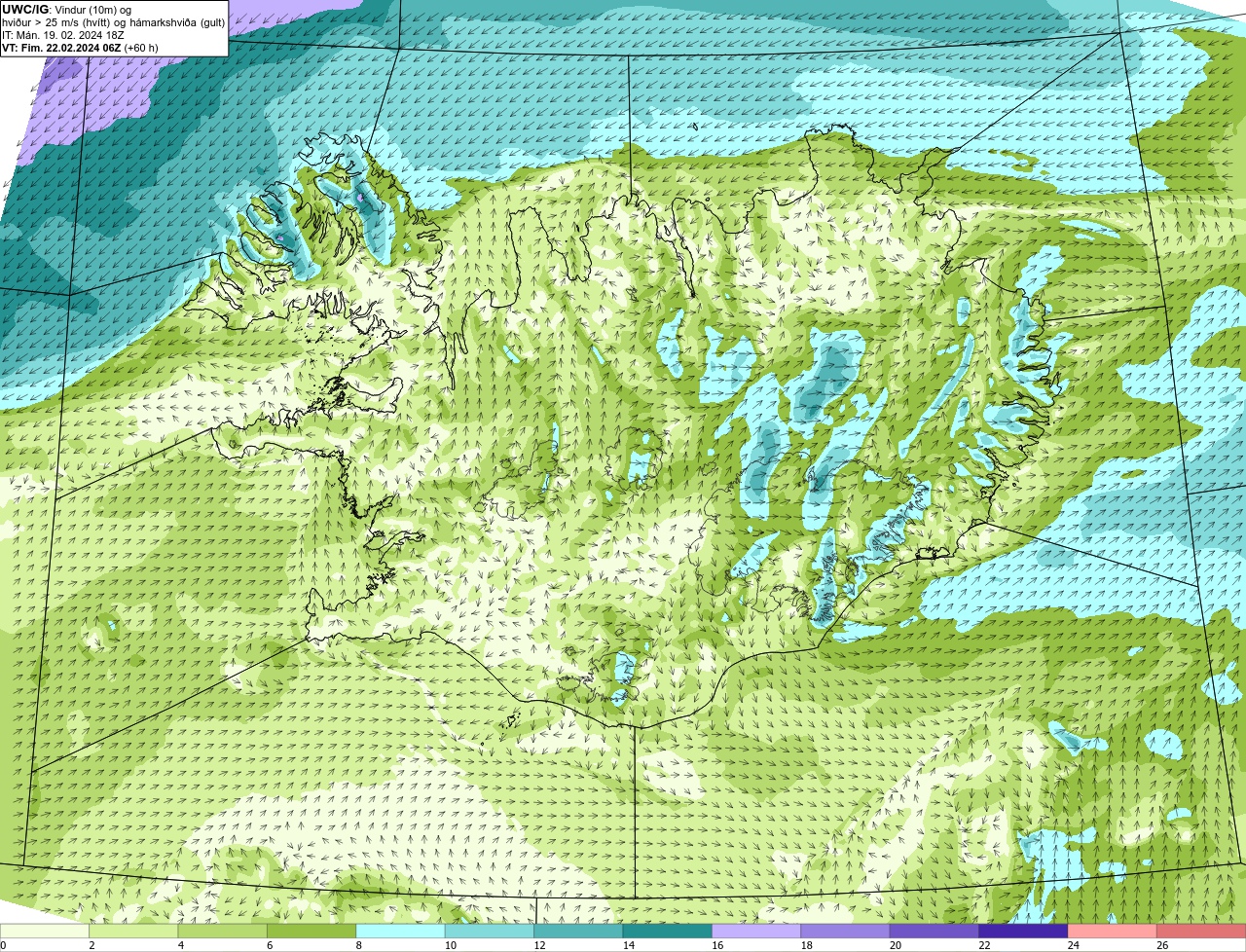Click the "6" label on the colour scale
The width and height of the screenshot is (1246, 952).
[x=270, y=945]
